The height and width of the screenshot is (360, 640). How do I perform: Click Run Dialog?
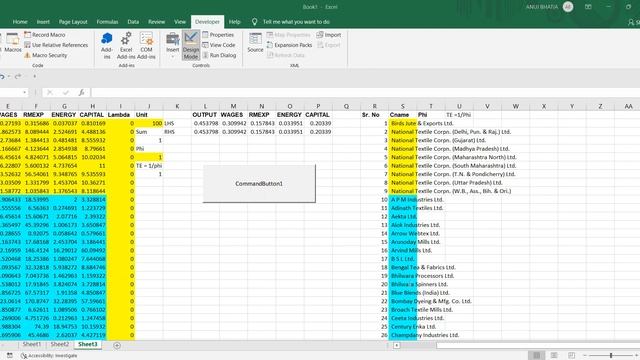tap(219, 55)
